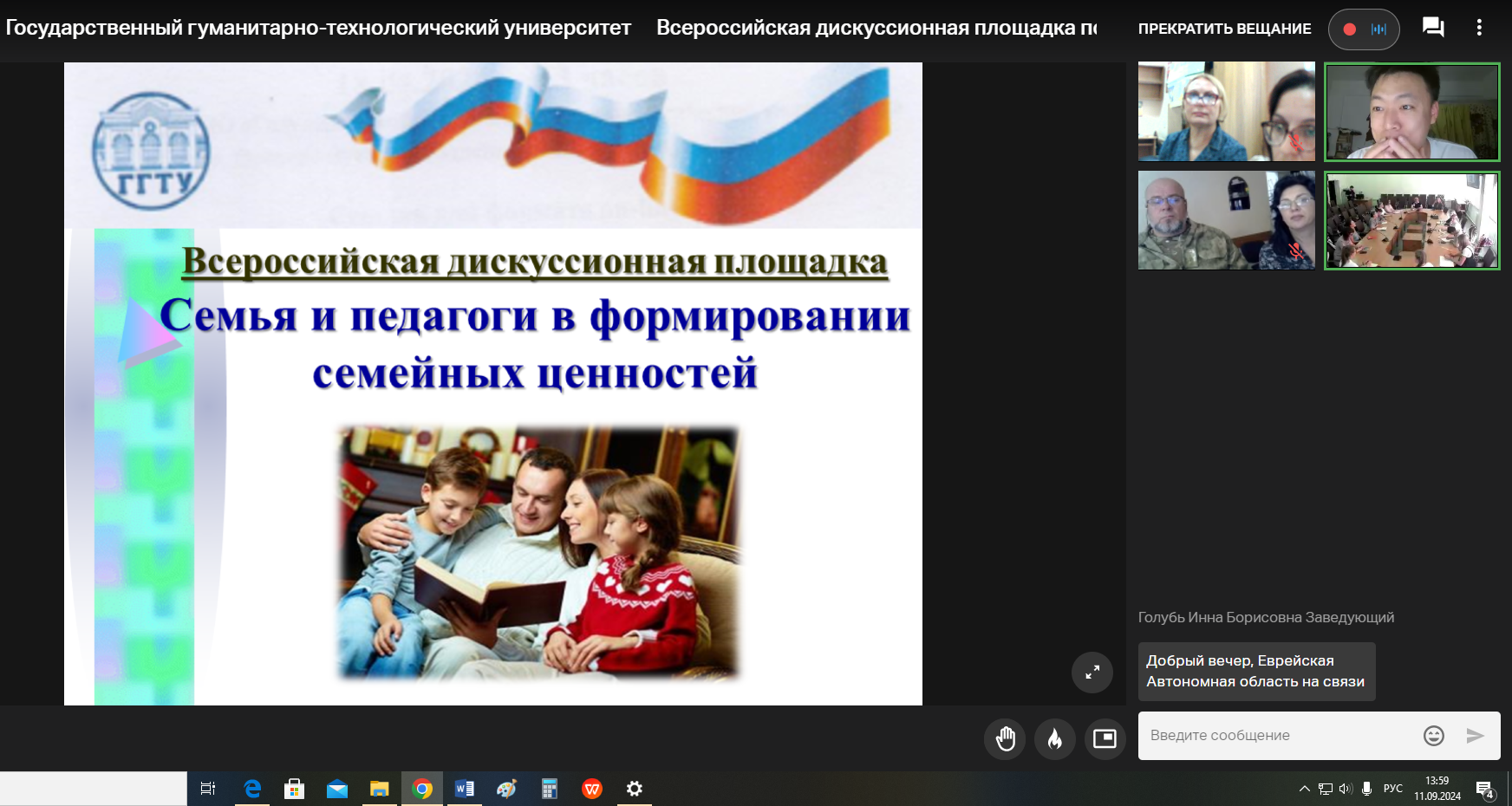Open the emoji picker smiley icon

(1434, 736)
